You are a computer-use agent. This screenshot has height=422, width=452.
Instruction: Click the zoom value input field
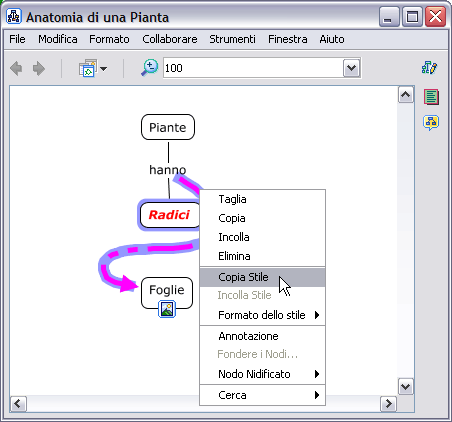tap(253, 68)
